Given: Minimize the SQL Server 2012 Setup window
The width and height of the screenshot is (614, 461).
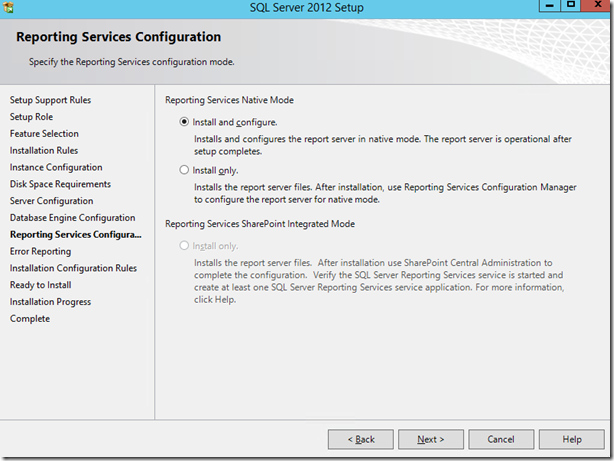Looking at the screenshot, I should [550, 5].
